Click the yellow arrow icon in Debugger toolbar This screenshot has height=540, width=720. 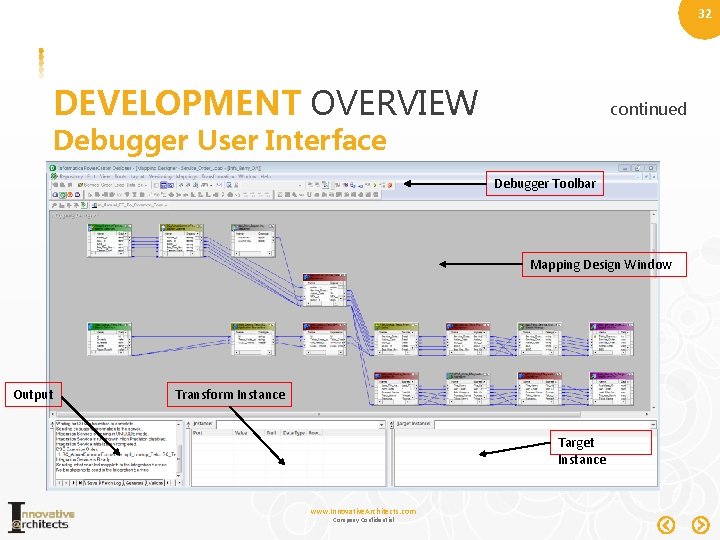(375, 185)
